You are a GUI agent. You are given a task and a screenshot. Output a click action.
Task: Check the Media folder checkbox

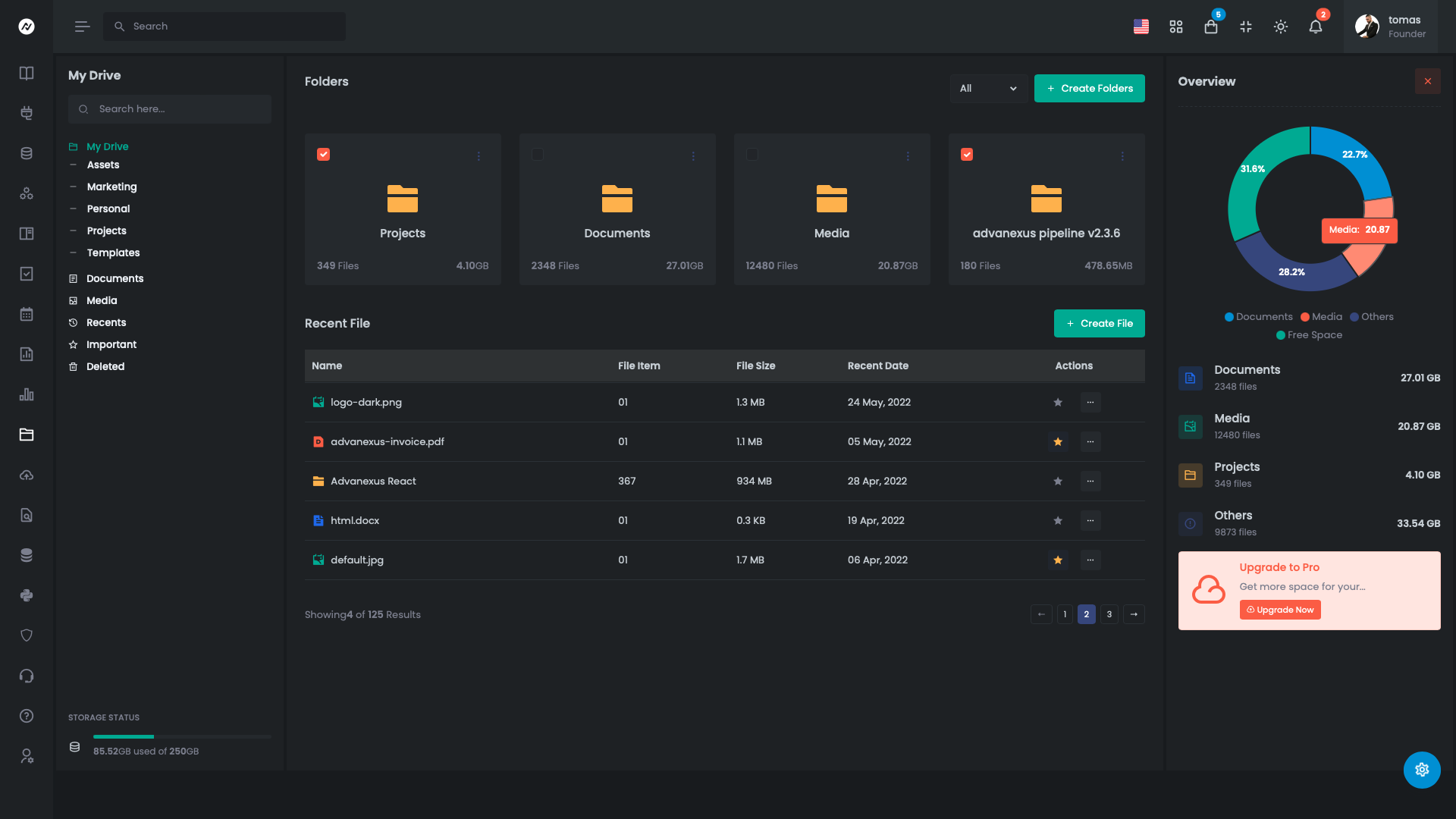752,154
